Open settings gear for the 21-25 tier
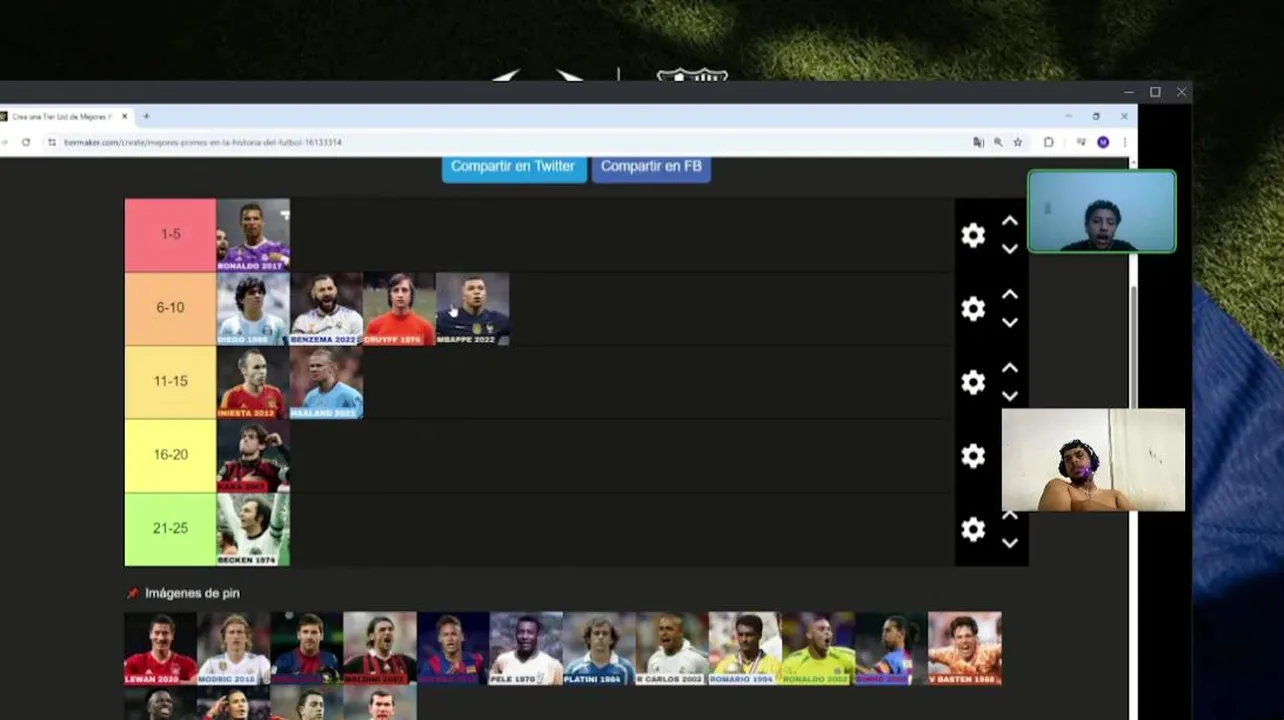The height and width of the screenshot is (720, 1284). [x=973, y=529]
